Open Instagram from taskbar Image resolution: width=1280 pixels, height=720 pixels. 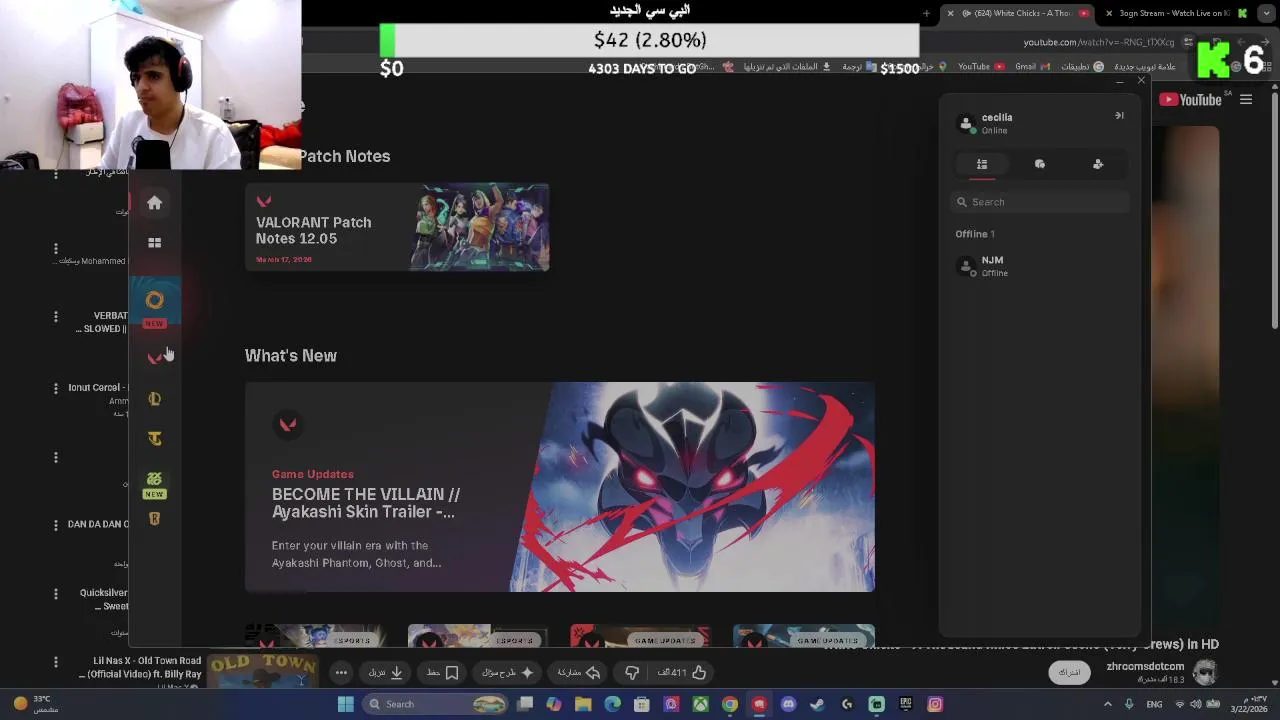(935, 704)
